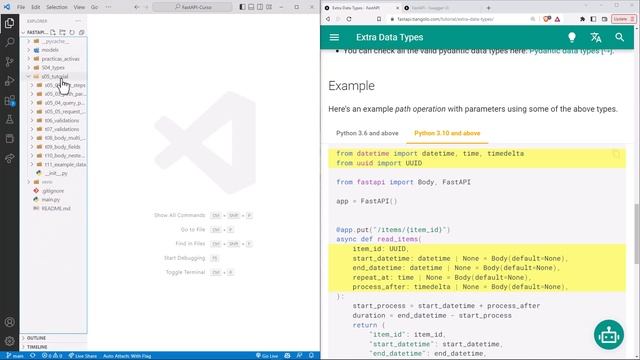The height and width of the screenshot is (360, 640).
Task: Open the File menu in VS Code
Action: coord(21,7)
